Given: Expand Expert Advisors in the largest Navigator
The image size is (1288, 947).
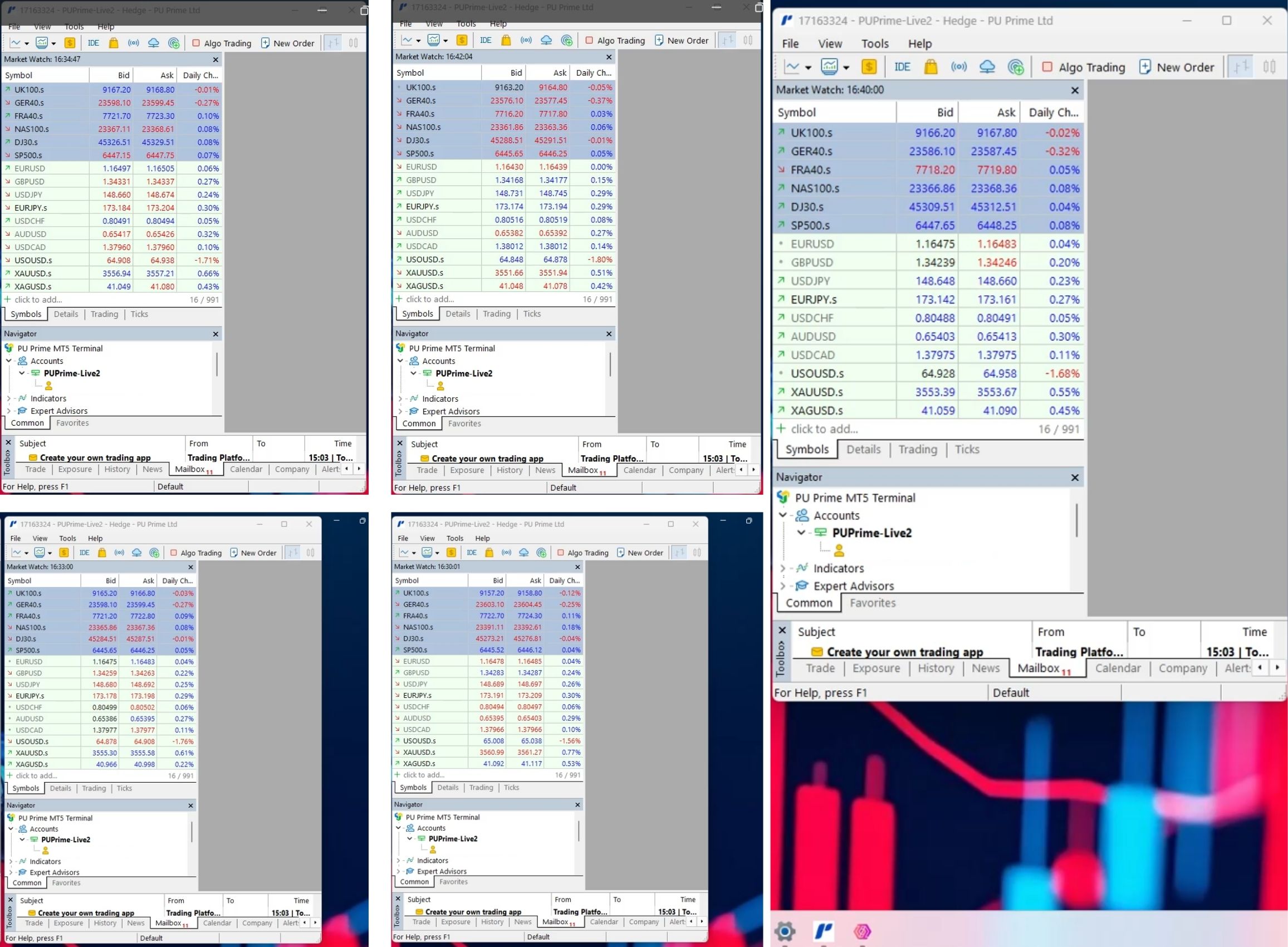Looking at the screenshot, I should click(782, 586).
